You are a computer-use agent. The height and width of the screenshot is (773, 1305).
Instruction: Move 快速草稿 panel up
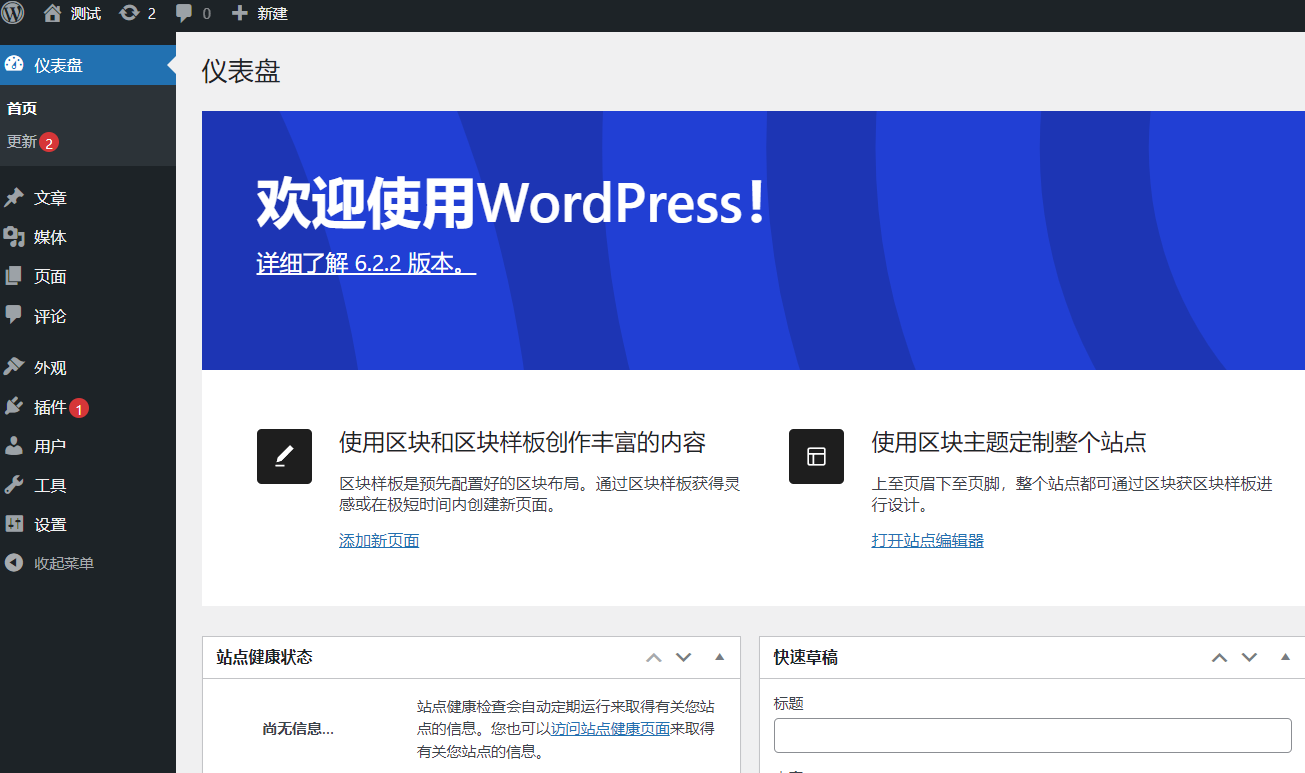pyautogui.click(x=1219, y=657)
